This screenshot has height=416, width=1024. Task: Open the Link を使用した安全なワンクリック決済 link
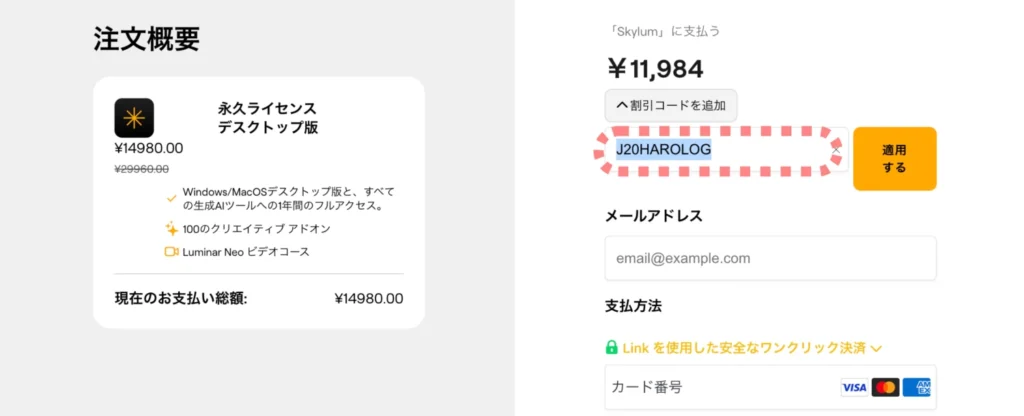tap(744, 348)
